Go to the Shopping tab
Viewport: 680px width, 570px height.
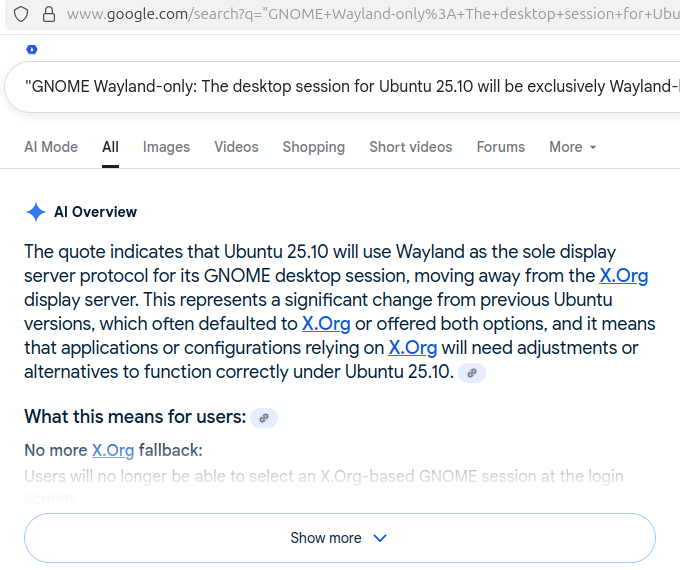click(313, 147)
